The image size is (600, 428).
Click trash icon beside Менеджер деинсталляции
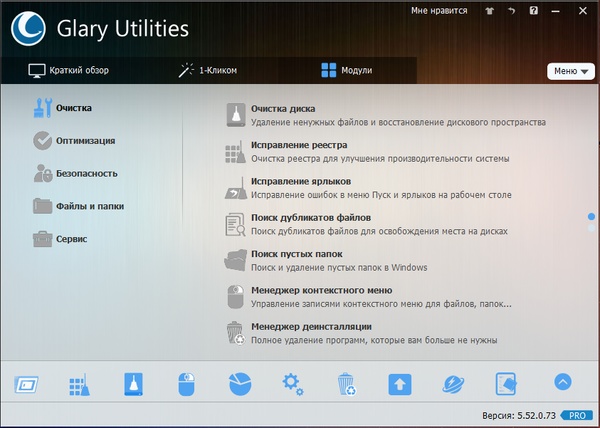tap(235, 333)
